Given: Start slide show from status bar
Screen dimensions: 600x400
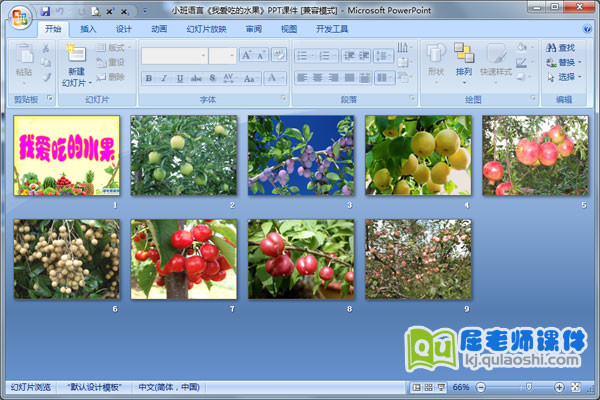Looking at the screenshot, I should [441, 387].
